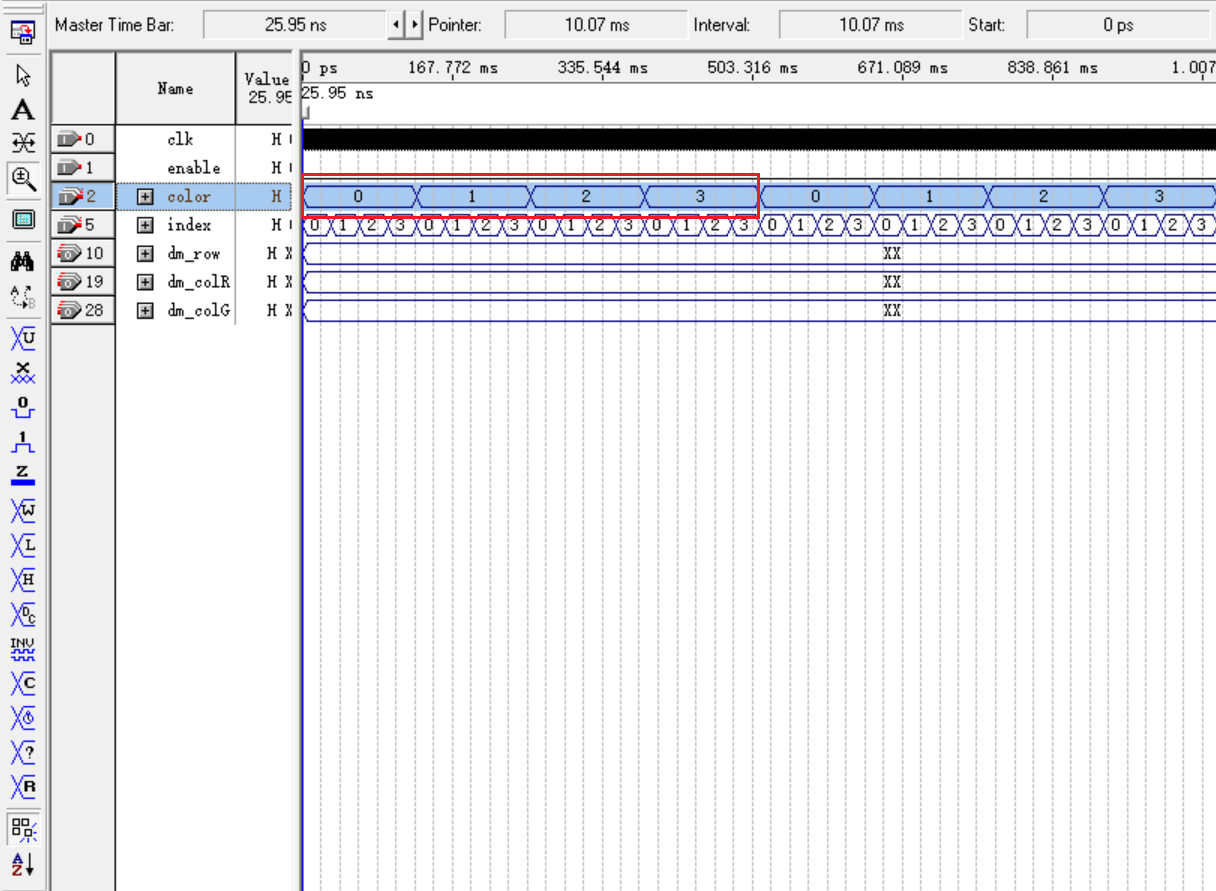This screenshot has width=1216, height=891.
Task: Apply Forcing High (1) value tool
Action: tap(24, 442)
